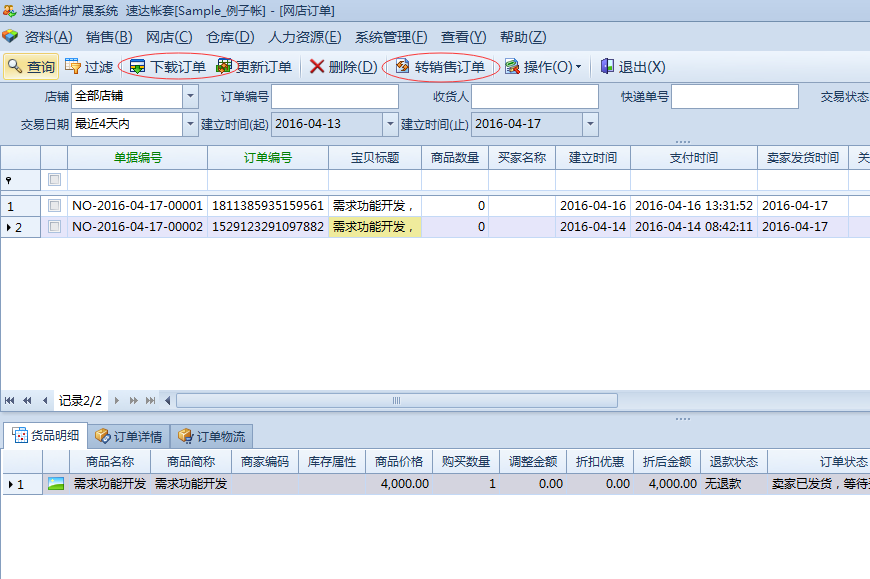Check the box for order row 1
The width and height of the screenshot is (870, 579).
point(54,206)
